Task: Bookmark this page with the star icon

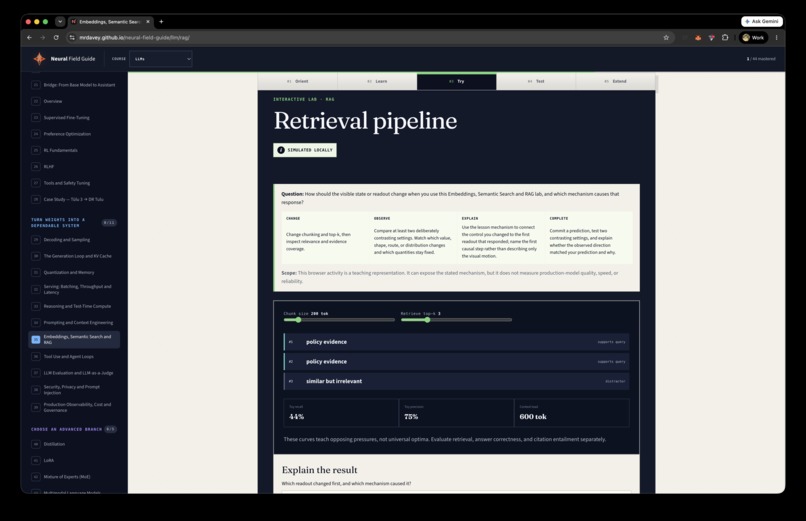Action: (x=666, y=38)
